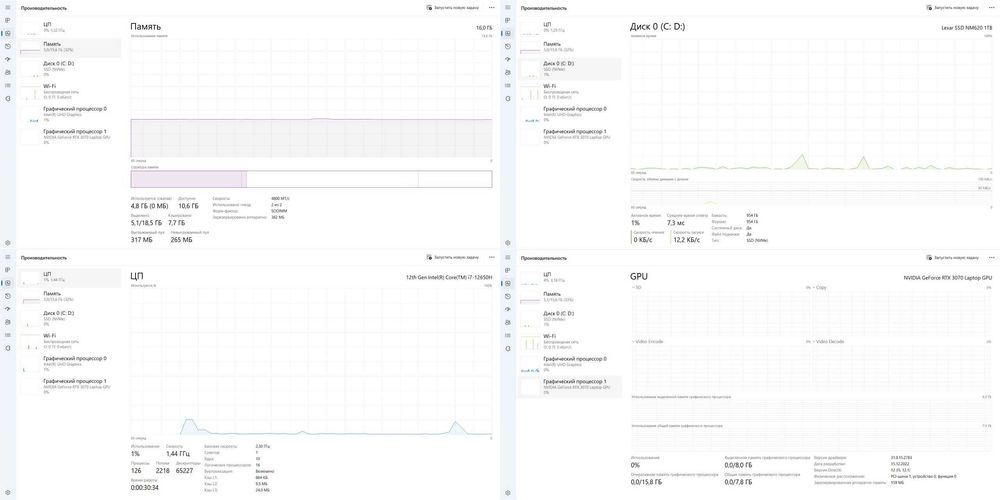Click 'Запустить новую задачу' in ЦП window
This screenshot has width=1000, height=500.
(453, 257)
